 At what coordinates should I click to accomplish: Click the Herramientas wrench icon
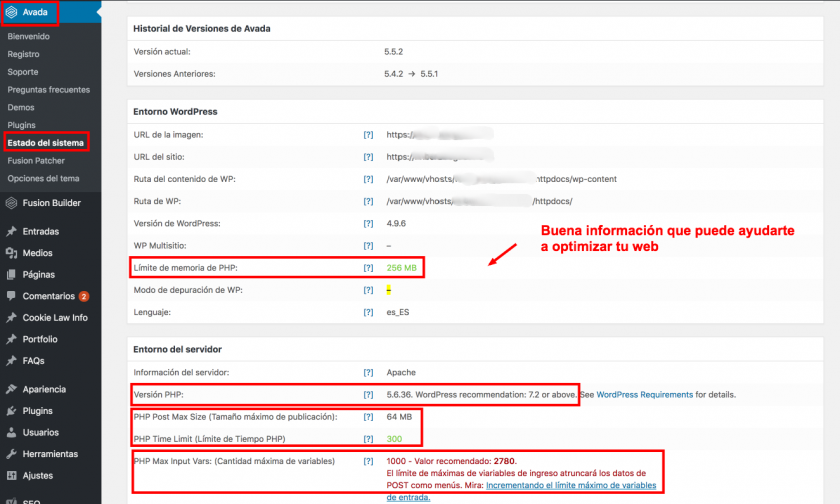[11, 454]
